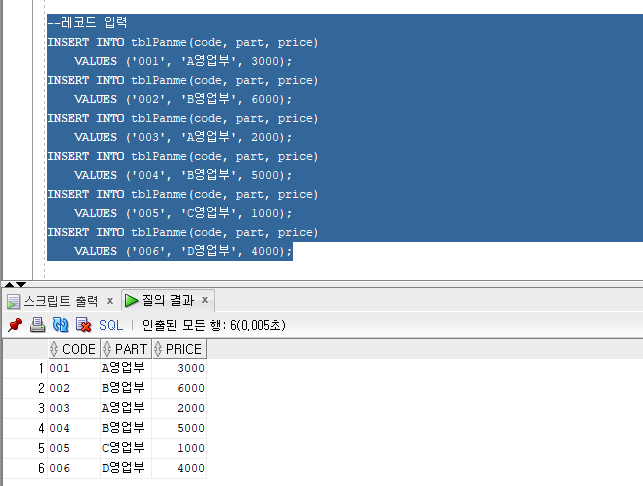This screenshot has height=486, width=643.
Task: Click the refresh query results icon
Action: coord(61,325)
